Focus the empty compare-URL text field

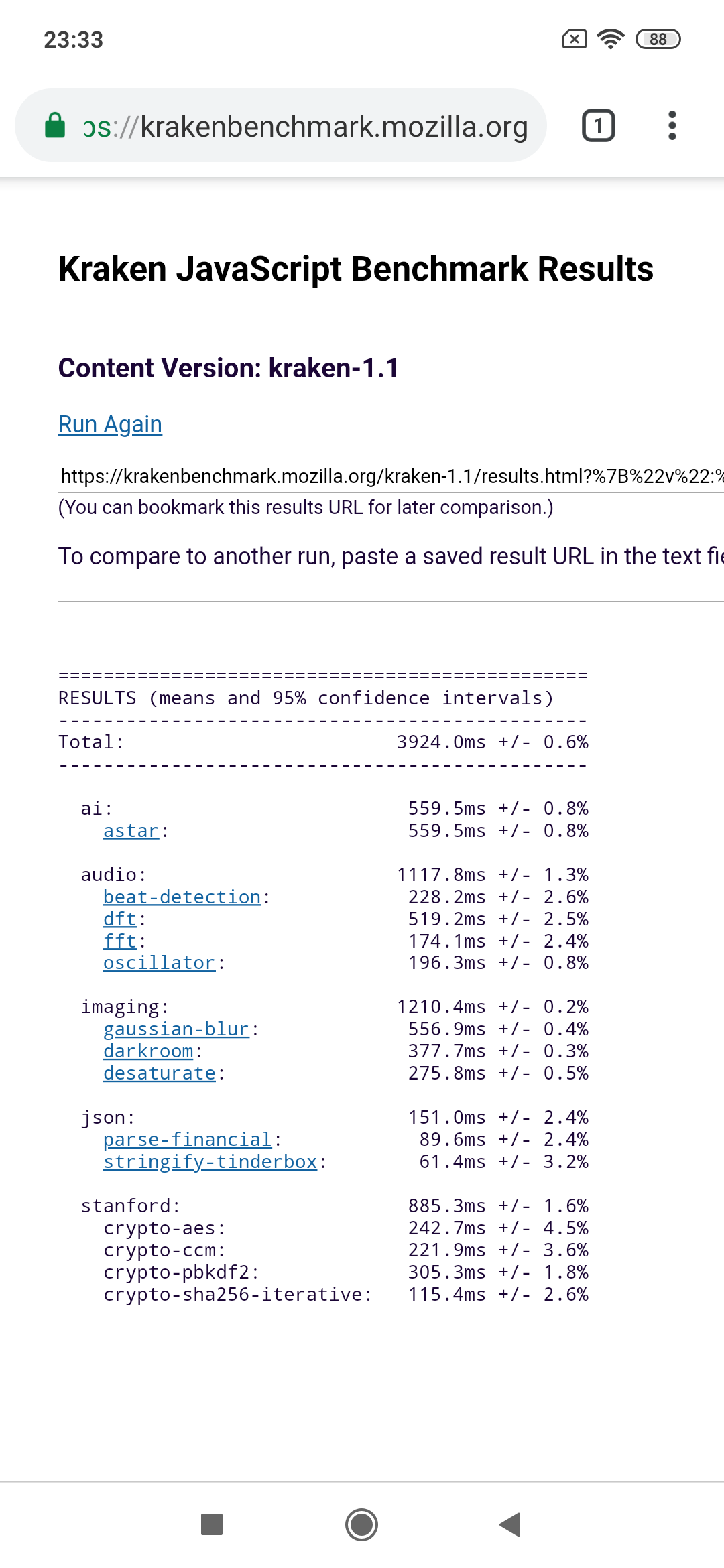point(390,587)
